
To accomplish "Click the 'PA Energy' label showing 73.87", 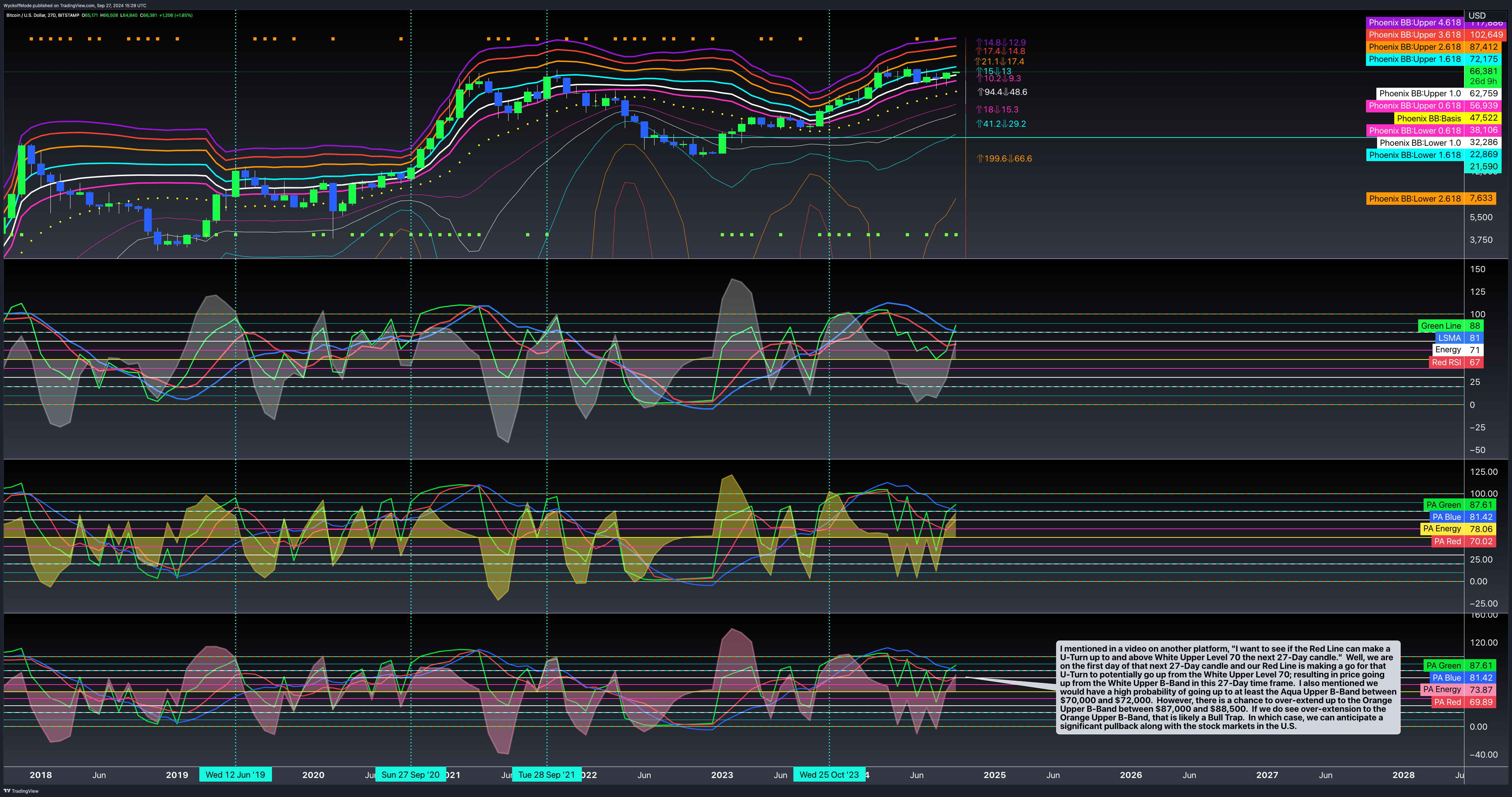I will [x=1441, y=690].
